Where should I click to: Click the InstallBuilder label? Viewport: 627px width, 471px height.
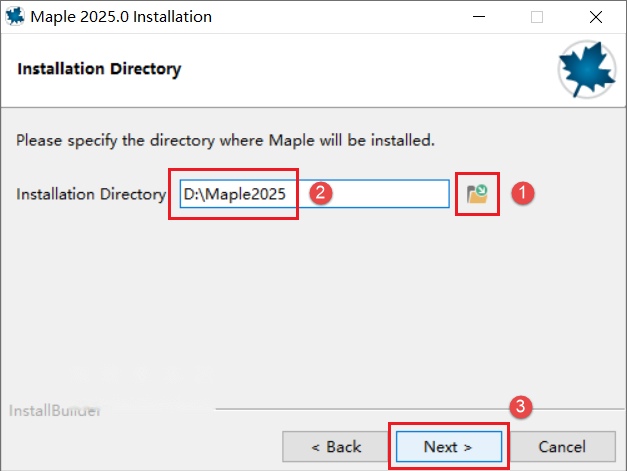(x=55, y=411)
